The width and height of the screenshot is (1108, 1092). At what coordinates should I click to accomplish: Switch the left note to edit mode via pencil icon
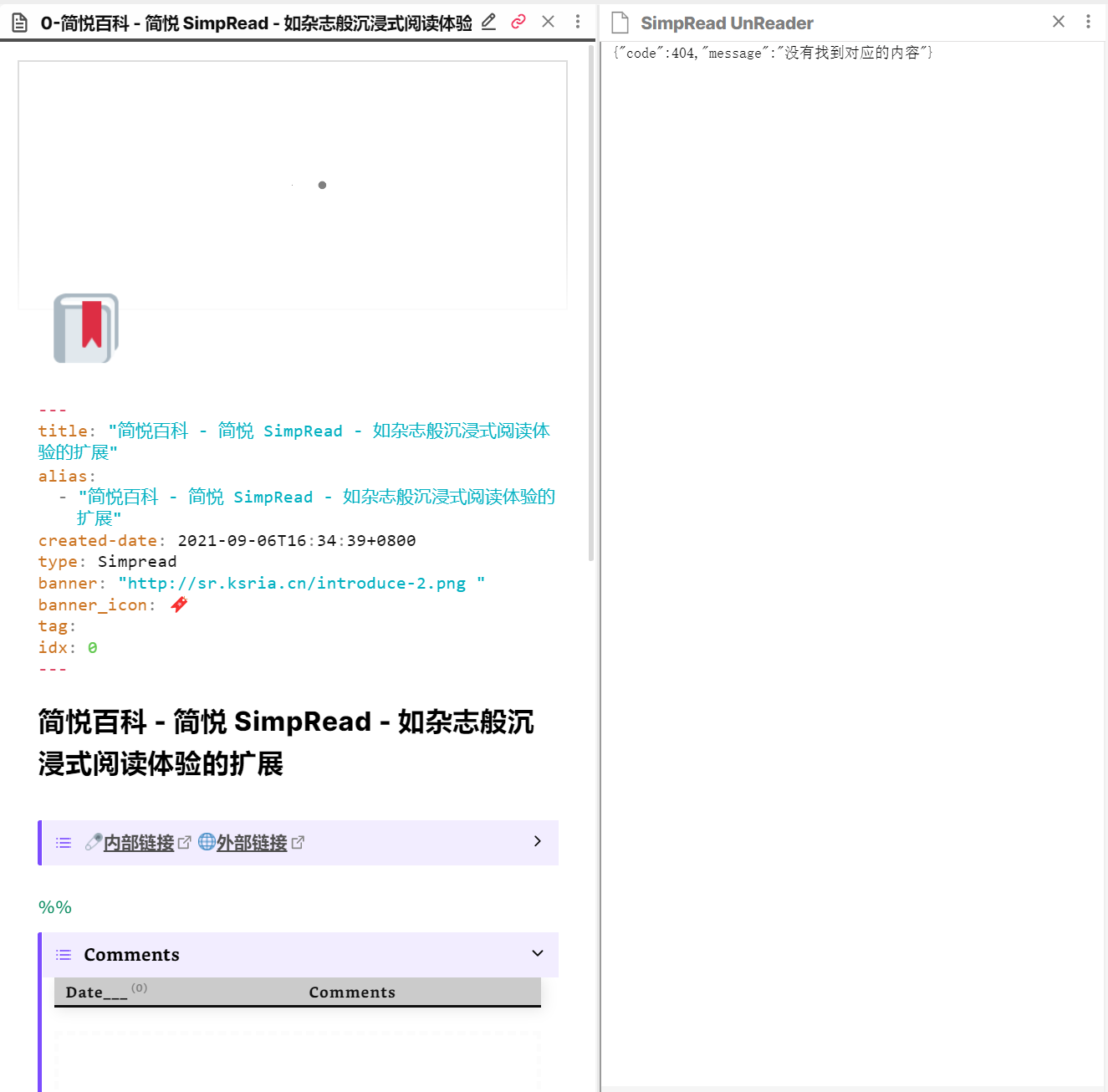click(x=489, y=22)
